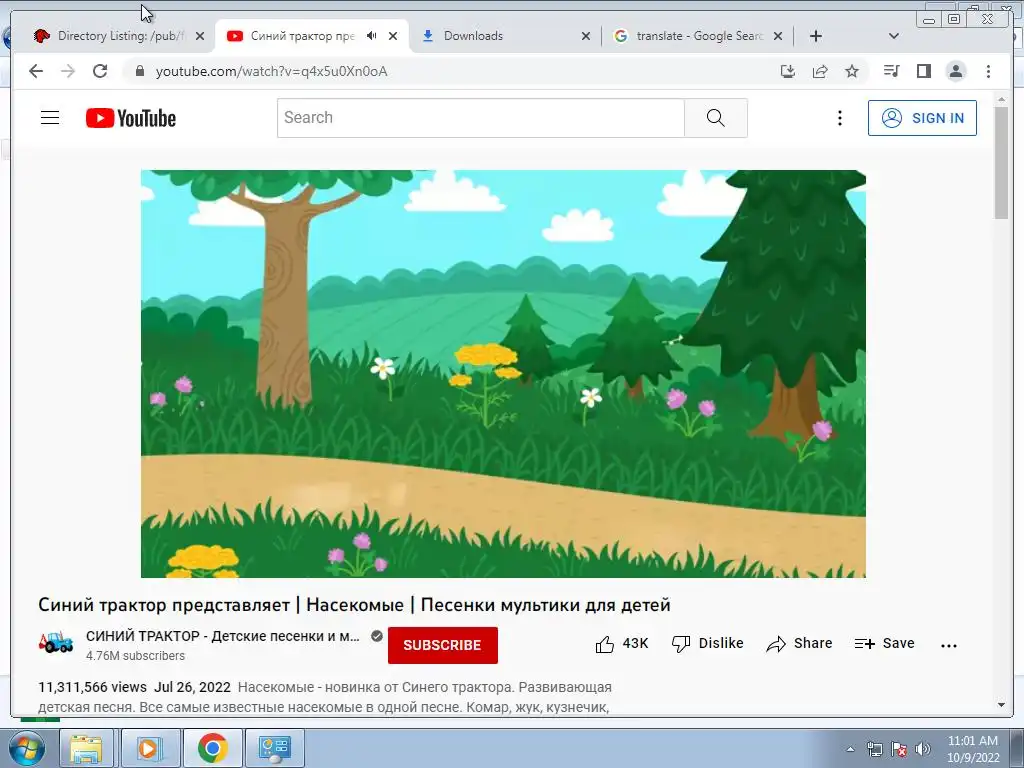Close the translate Google Search tab
Image resolution: width=1024 pixels, height=768 pixels.
coord(778,36)
